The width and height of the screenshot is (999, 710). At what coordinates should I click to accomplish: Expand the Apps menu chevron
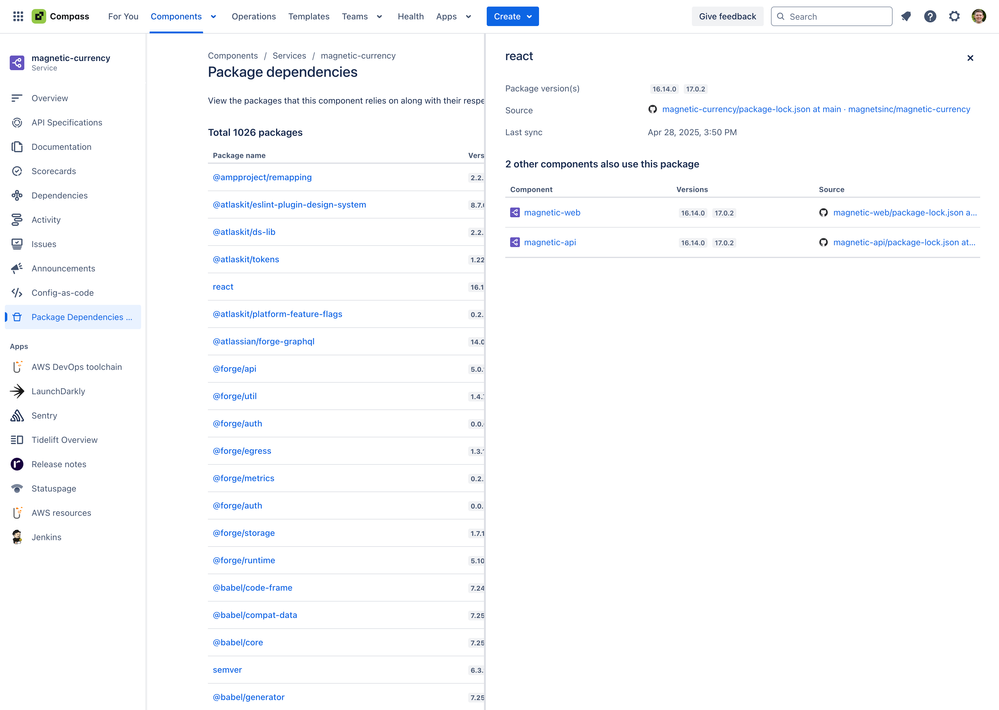pyautogui.click(x=468, y=17)
